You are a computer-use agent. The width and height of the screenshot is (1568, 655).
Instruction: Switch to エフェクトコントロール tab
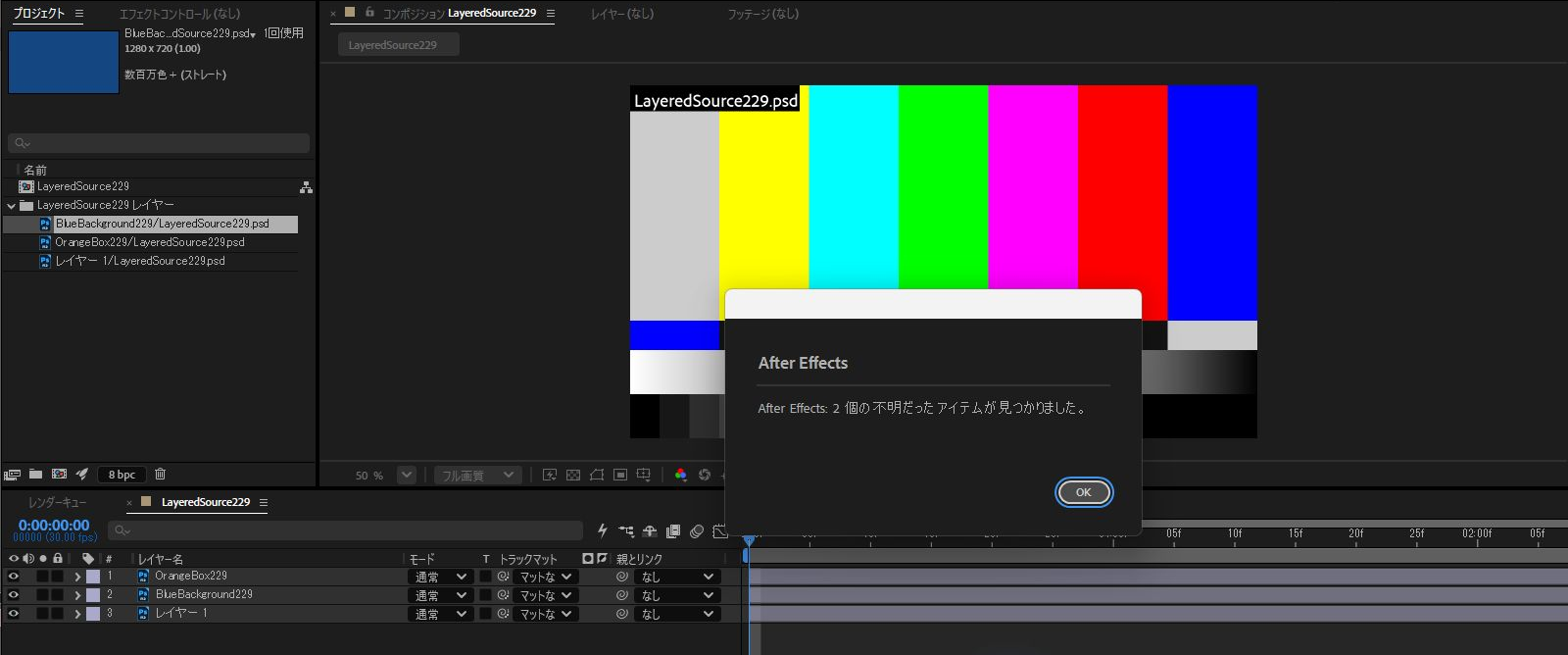[179, 14]
